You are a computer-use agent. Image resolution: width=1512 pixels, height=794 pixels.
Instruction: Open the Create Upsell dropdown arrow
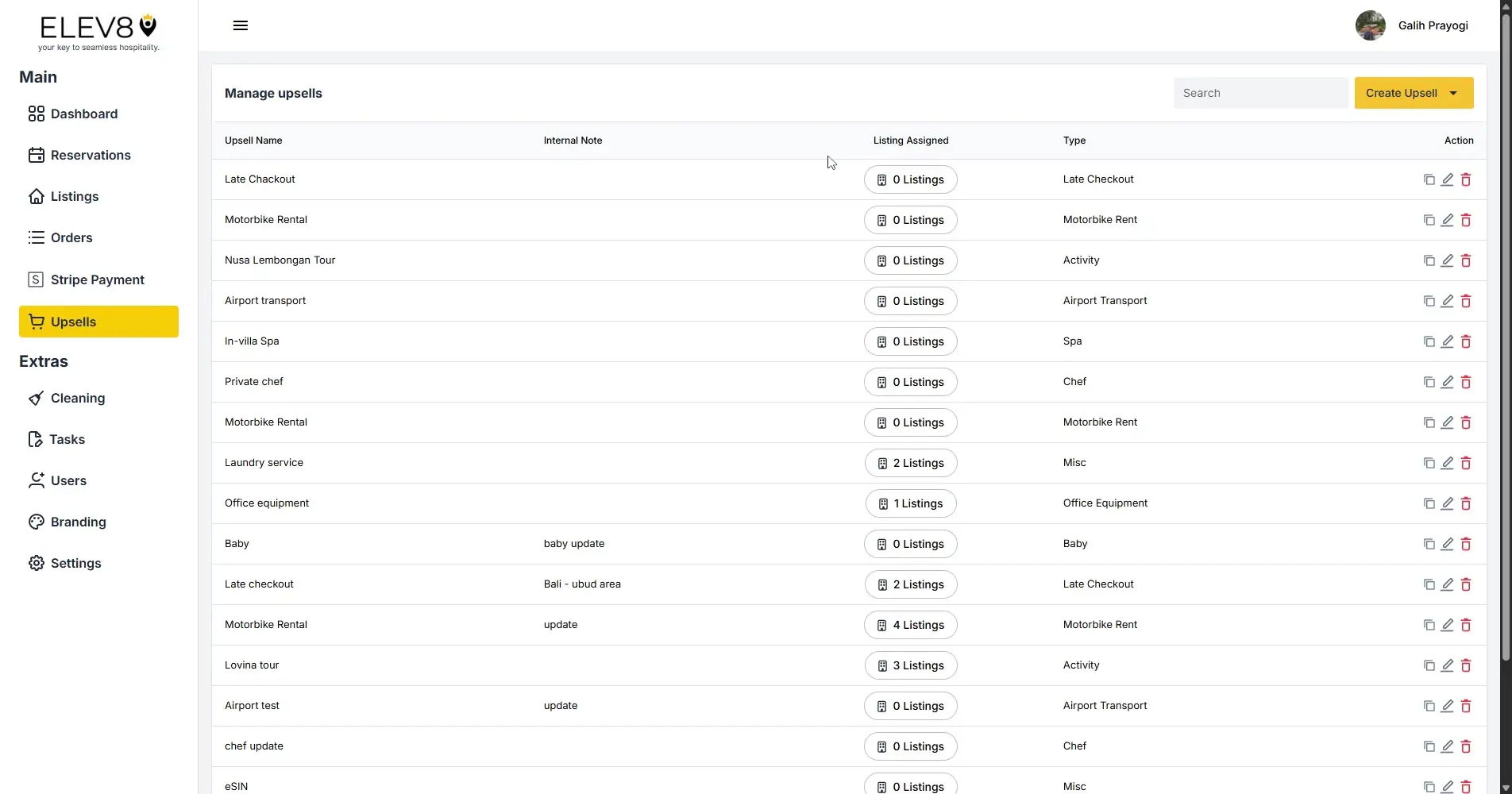click(1455, 93)
